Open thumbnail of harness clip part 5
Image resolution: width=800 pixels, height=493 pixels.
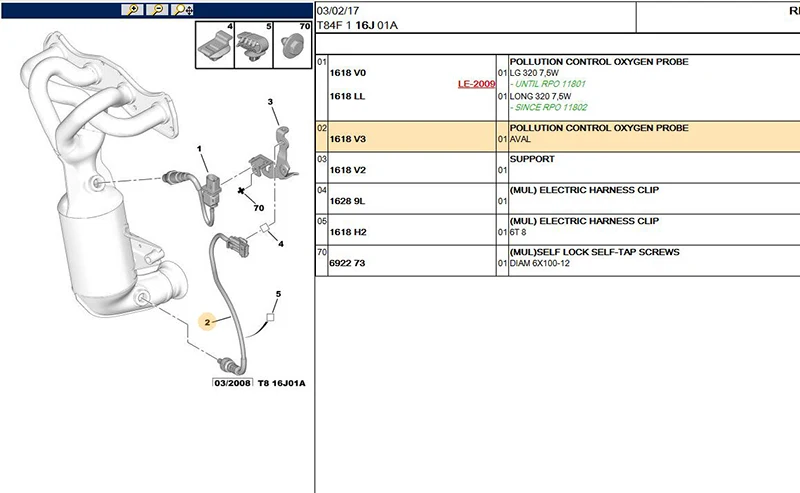coord(254,45)
